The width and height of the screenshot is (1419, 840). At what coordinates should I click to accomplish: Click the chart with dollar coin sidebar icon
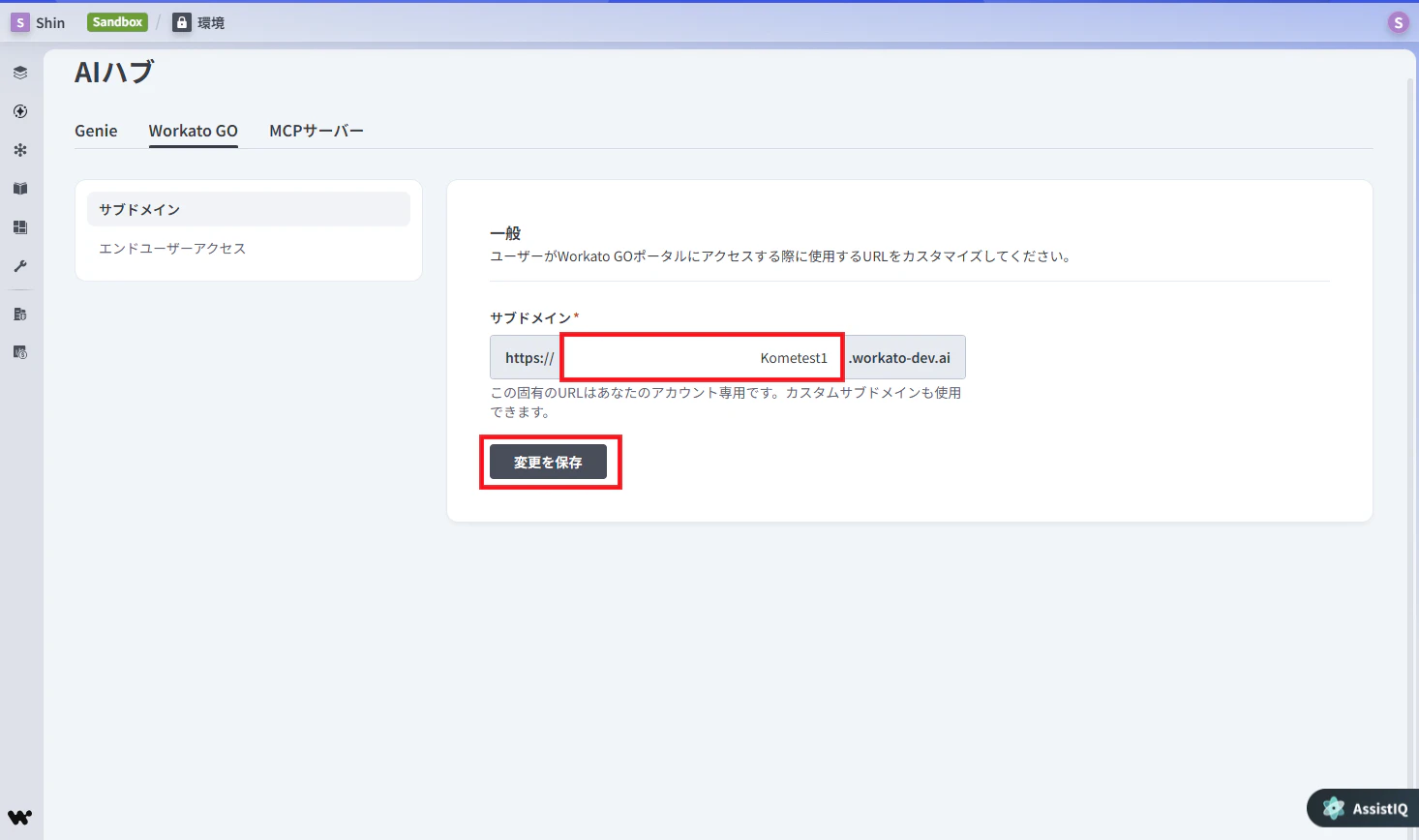pos(20,352)
